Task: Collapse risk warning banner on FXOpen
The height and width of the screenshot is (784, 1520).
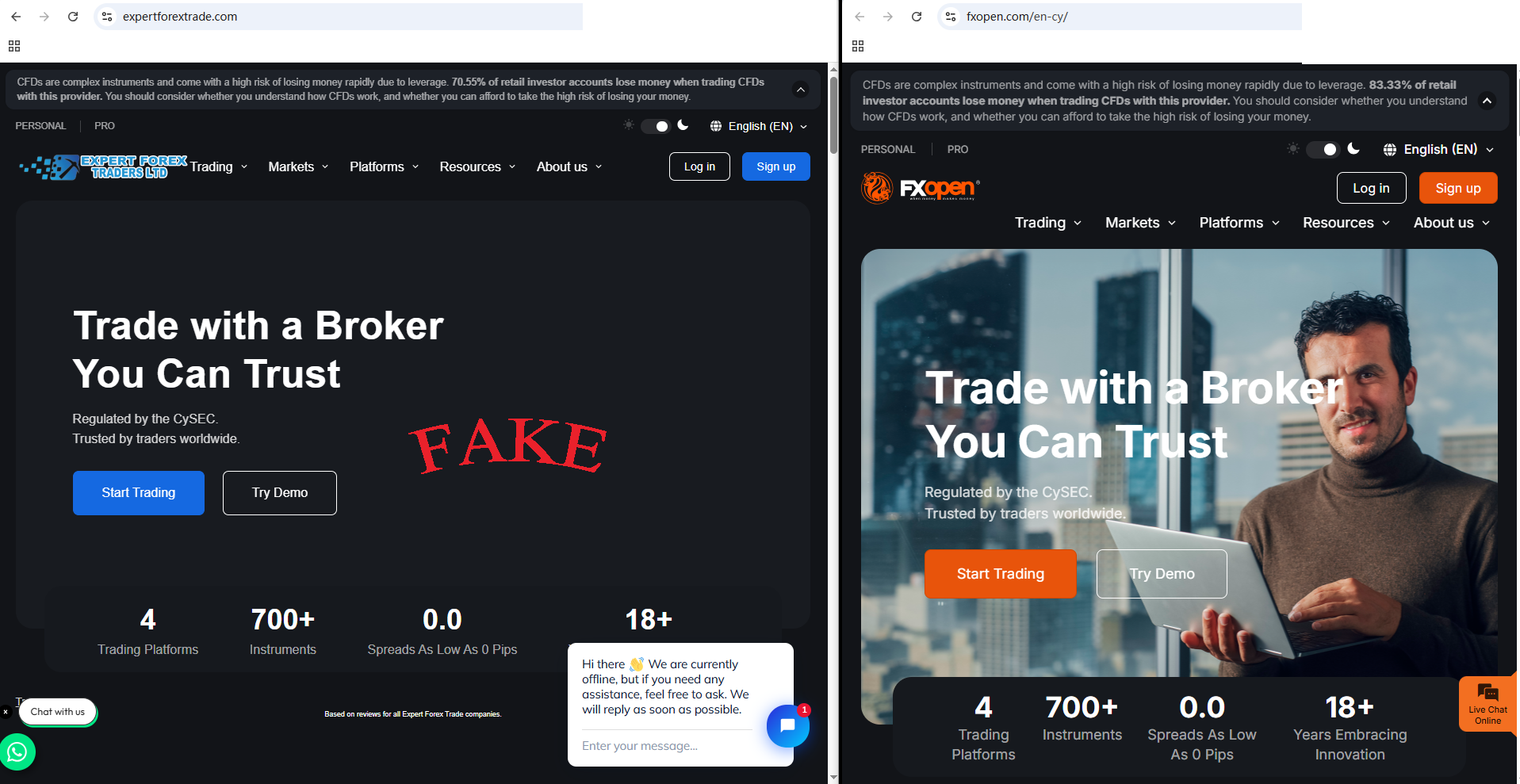Action: click(1487, 101)
